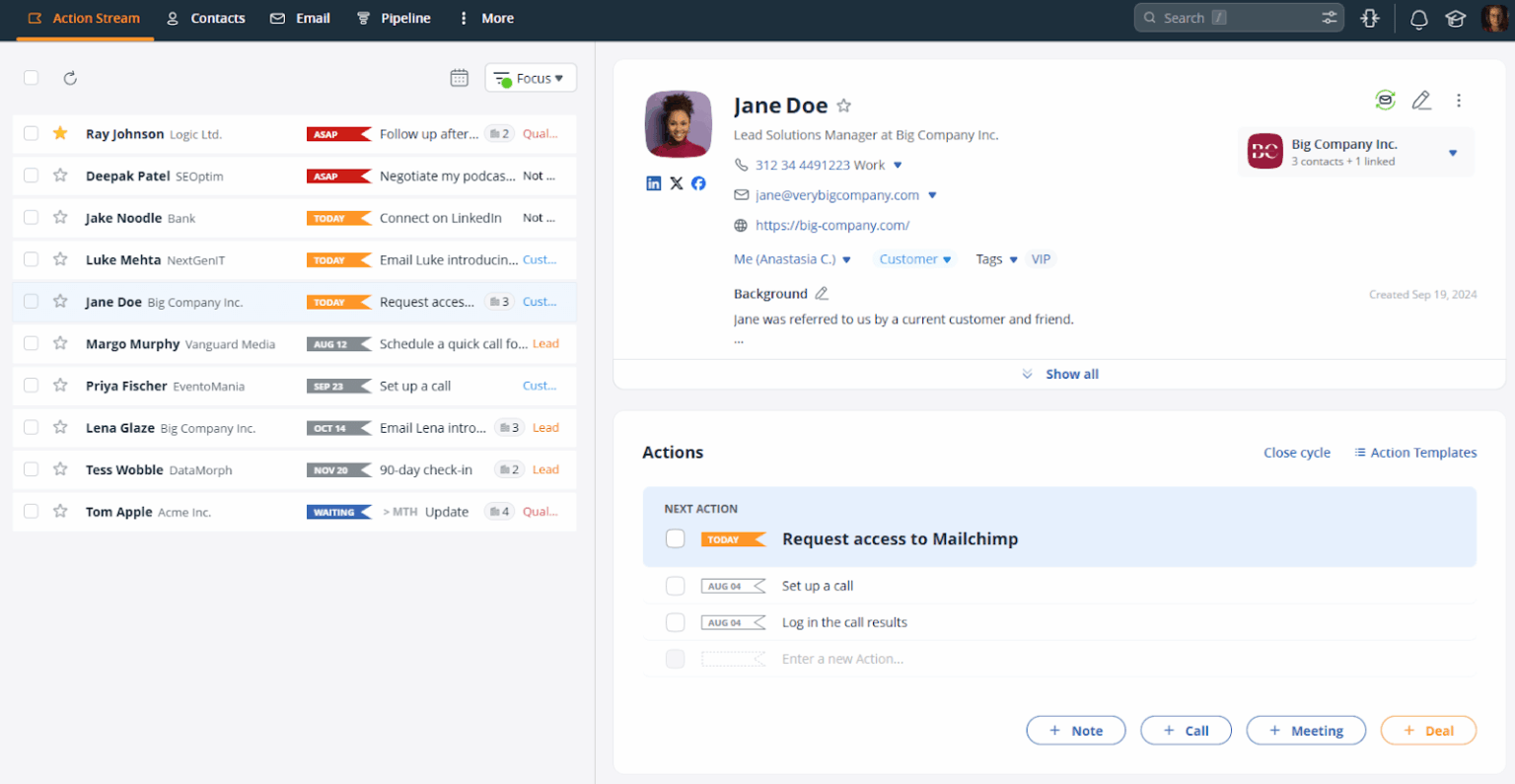1515x784 pixels.
Task: Open notifications via the bell icon
Action: (1418, 18)
